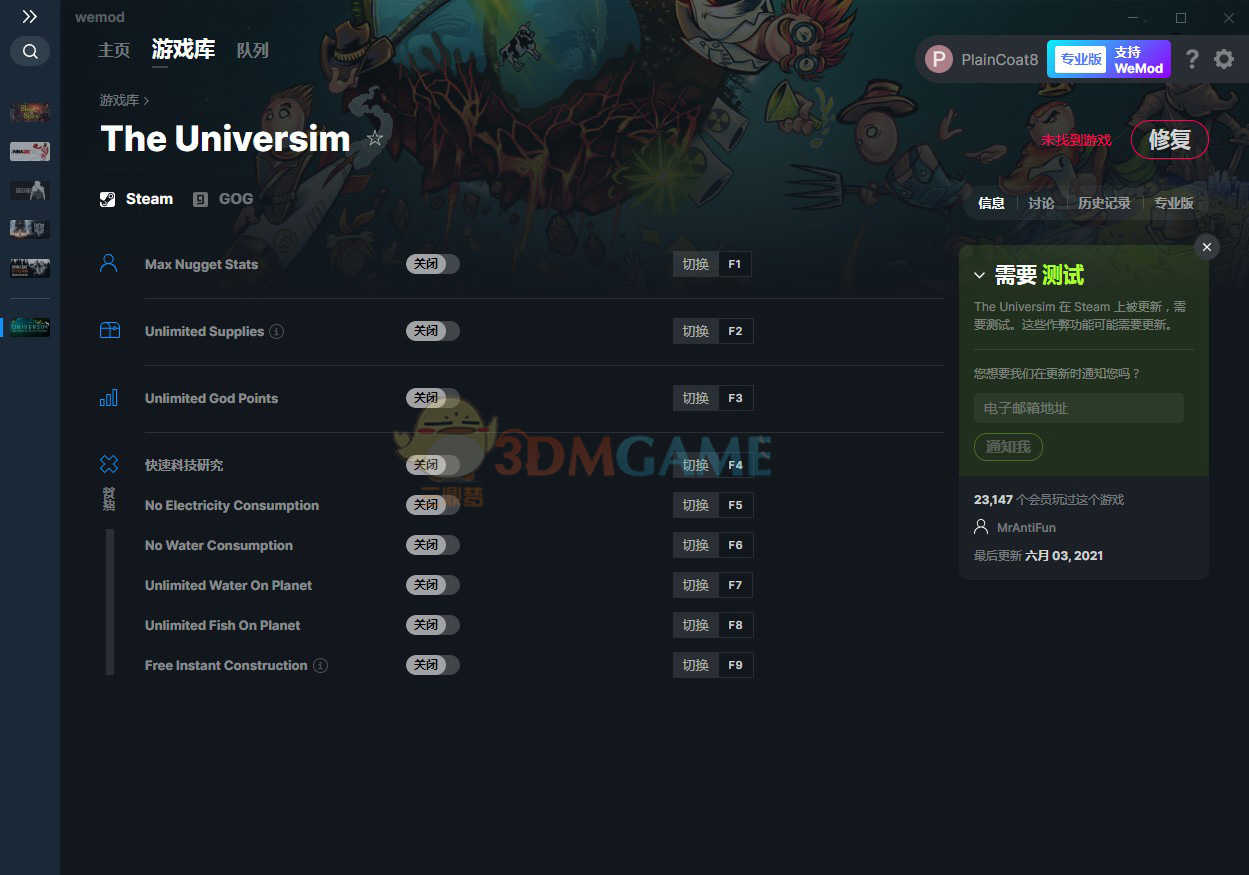The height and width of the screenshot is (875, 1249).
Task: Open 讨论 tab
Action: (1041, 203)
